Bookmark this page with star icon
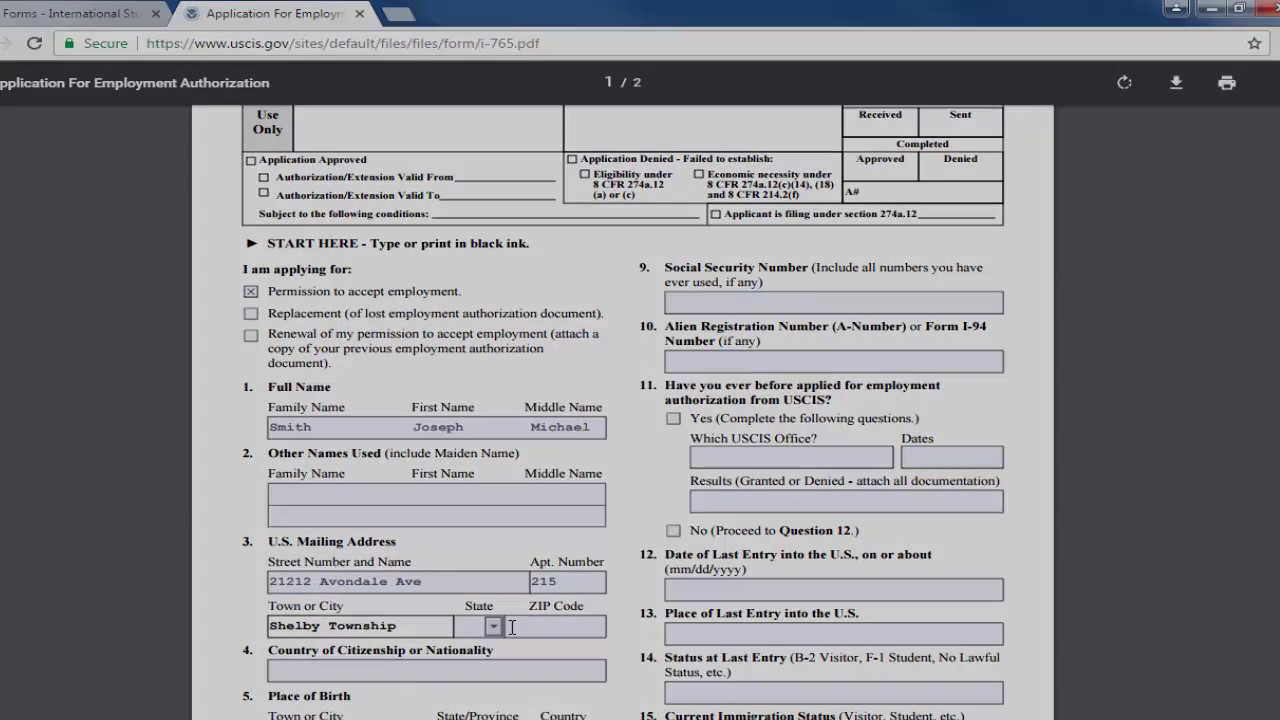The height and width of the screenshot is (720, 1280). [1254, 43]
